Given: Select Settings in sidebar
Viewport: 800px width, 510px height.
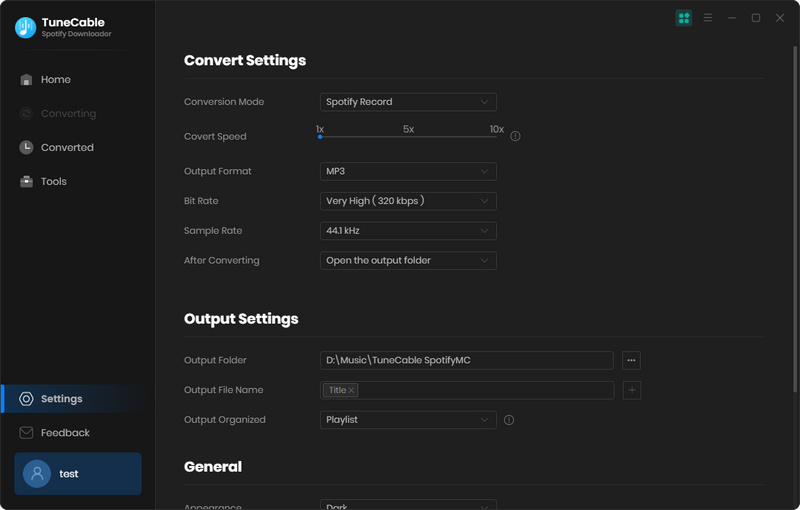Looking at the screenshot, I should [77, 399].
